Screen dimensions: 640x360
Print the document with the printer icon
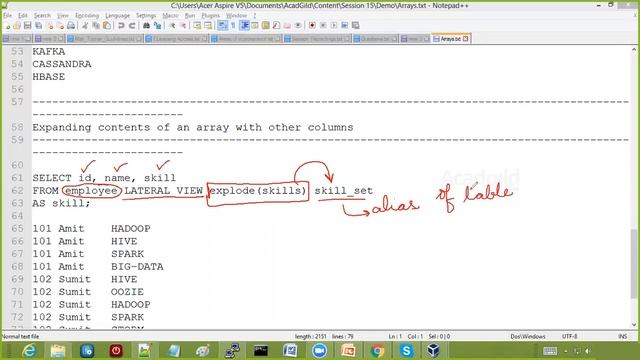point(71,26)
